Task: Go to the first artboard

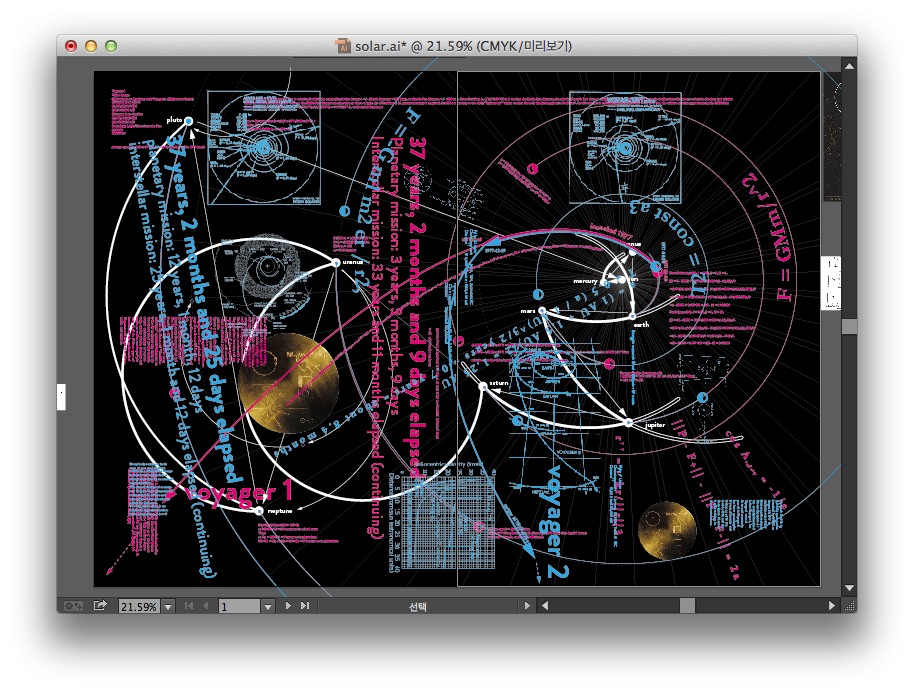Action: click(x=188, y=606)
